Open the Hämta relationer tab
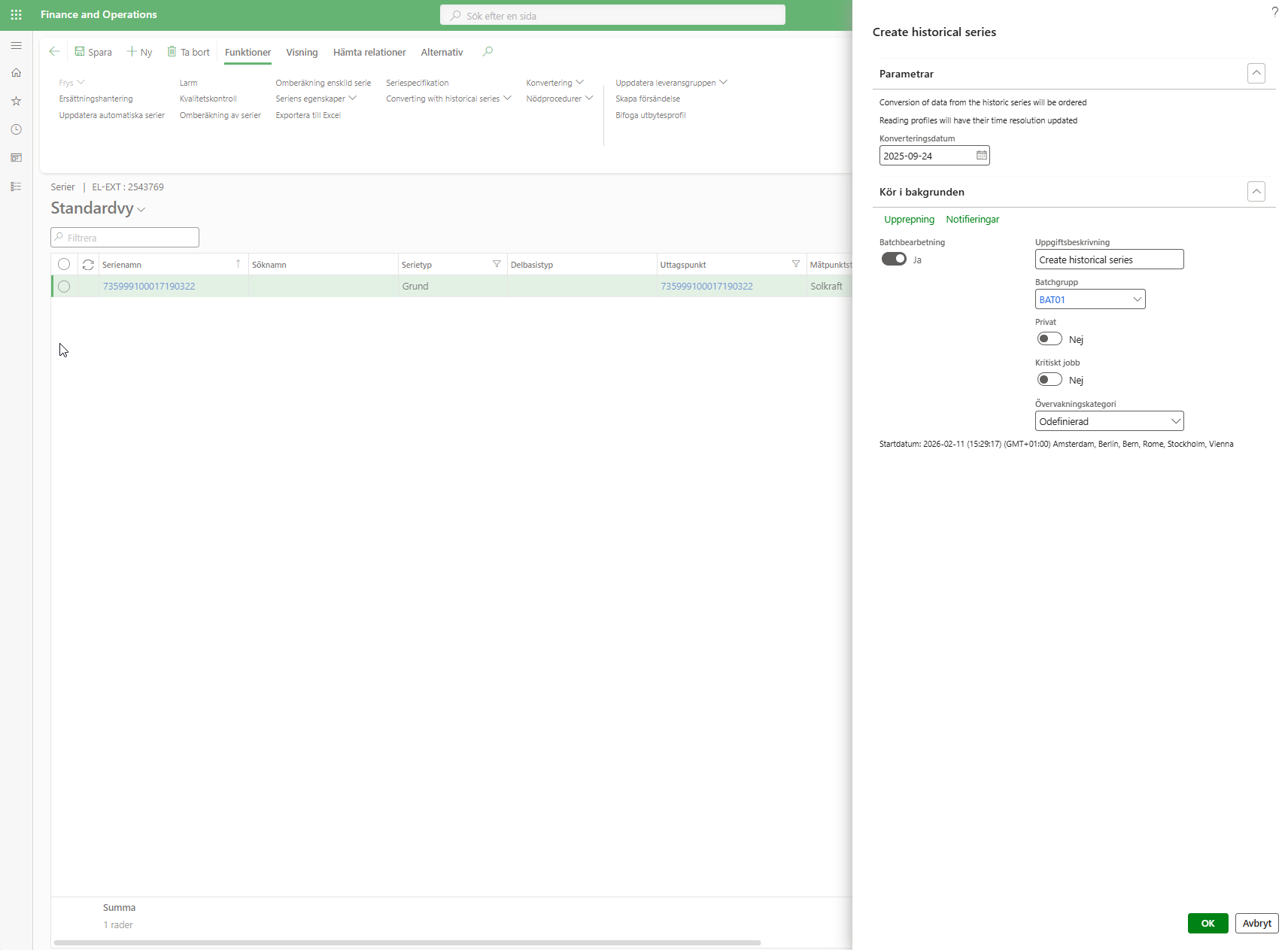1288x950 pixels. pyautogui.click(x=369, y=53)
